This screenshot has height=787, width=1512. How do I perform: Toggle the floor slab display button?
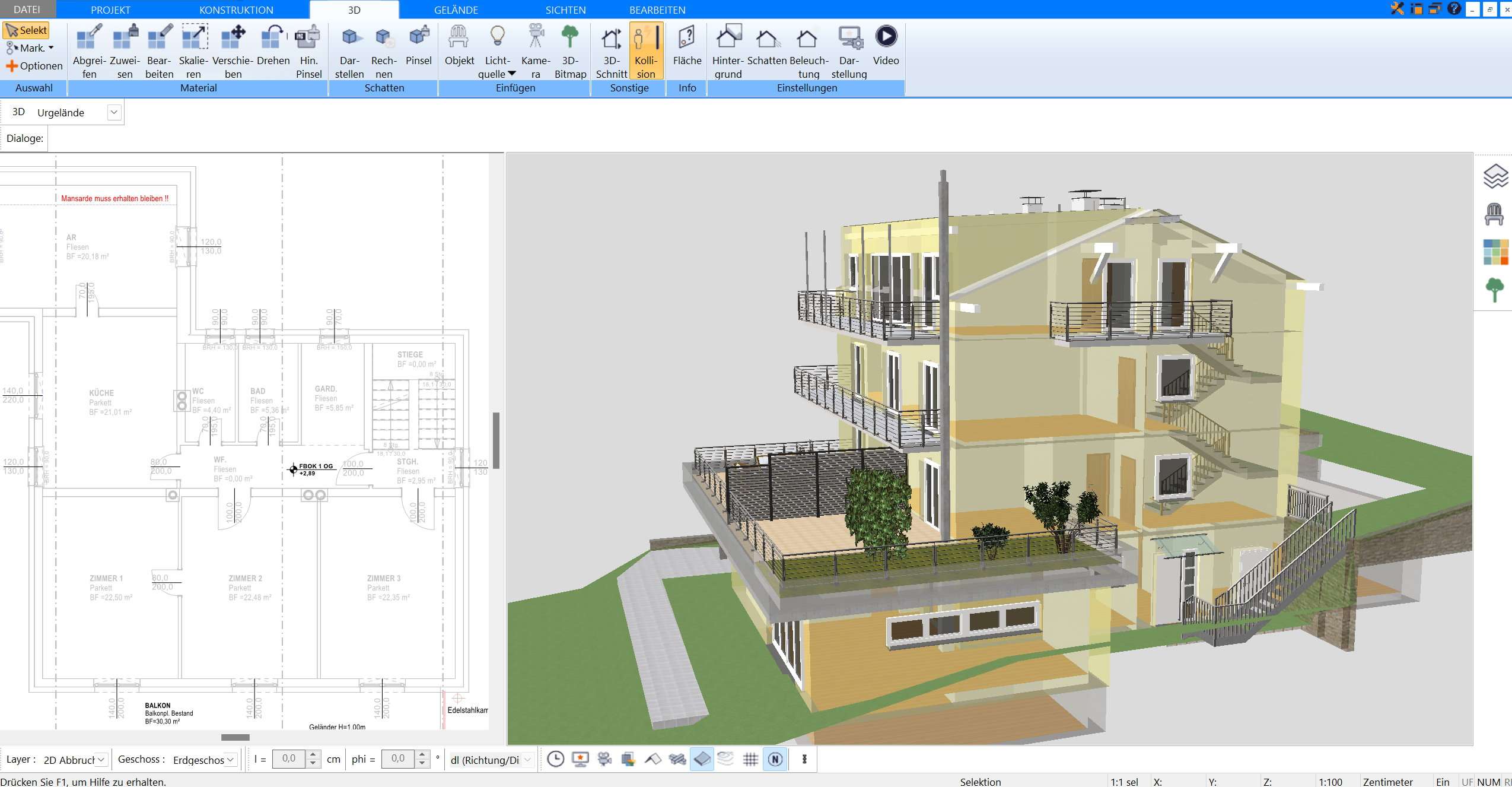point(702,759)
